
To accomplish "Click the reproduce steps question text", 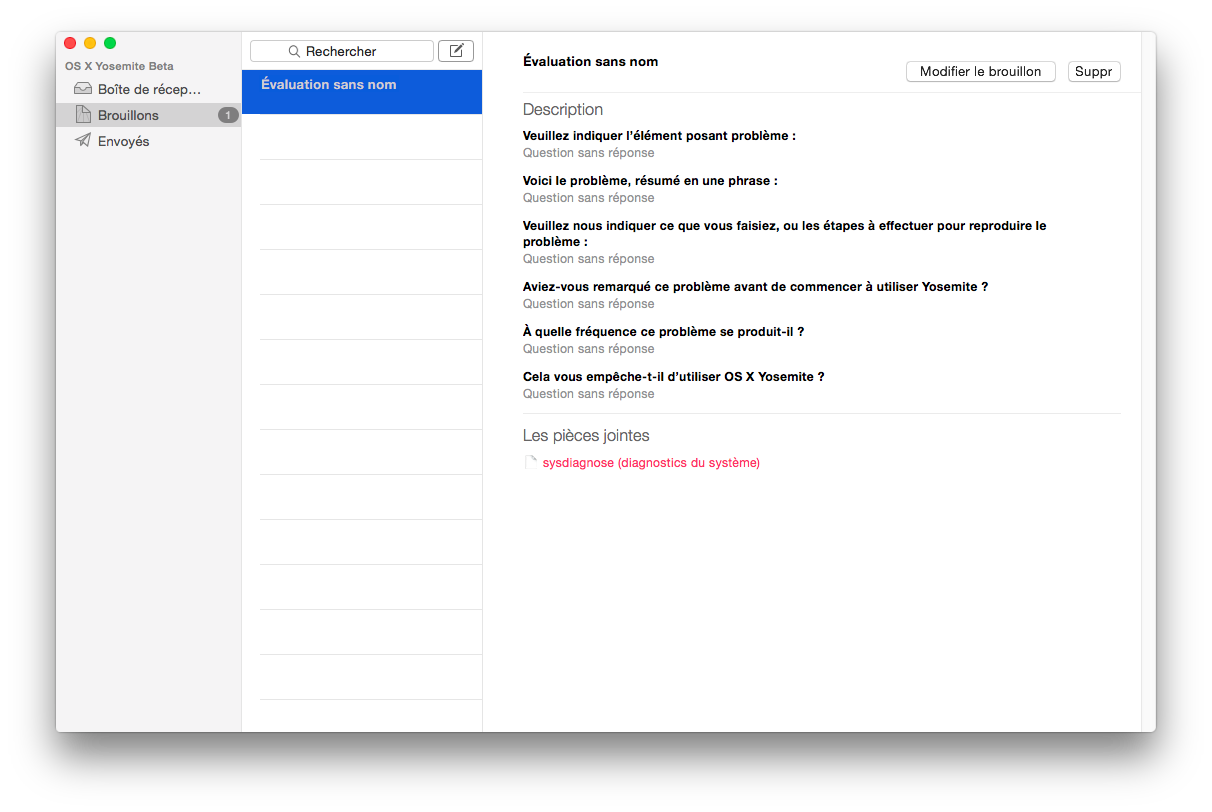I will [x=784, y=234].
